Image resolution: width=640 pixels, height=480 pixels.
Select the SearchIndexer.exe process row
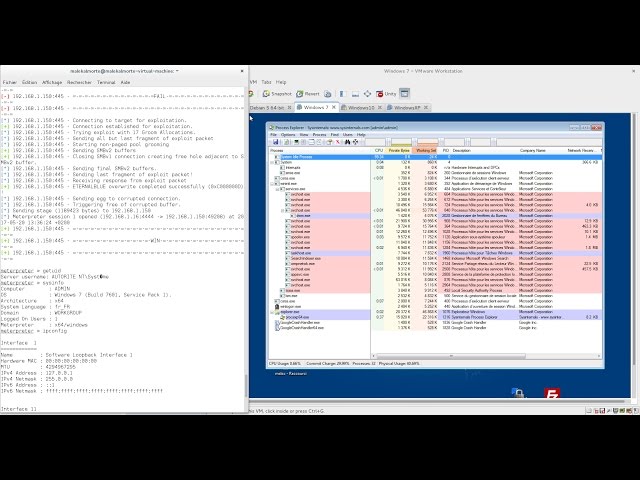[x=435, y=258]
